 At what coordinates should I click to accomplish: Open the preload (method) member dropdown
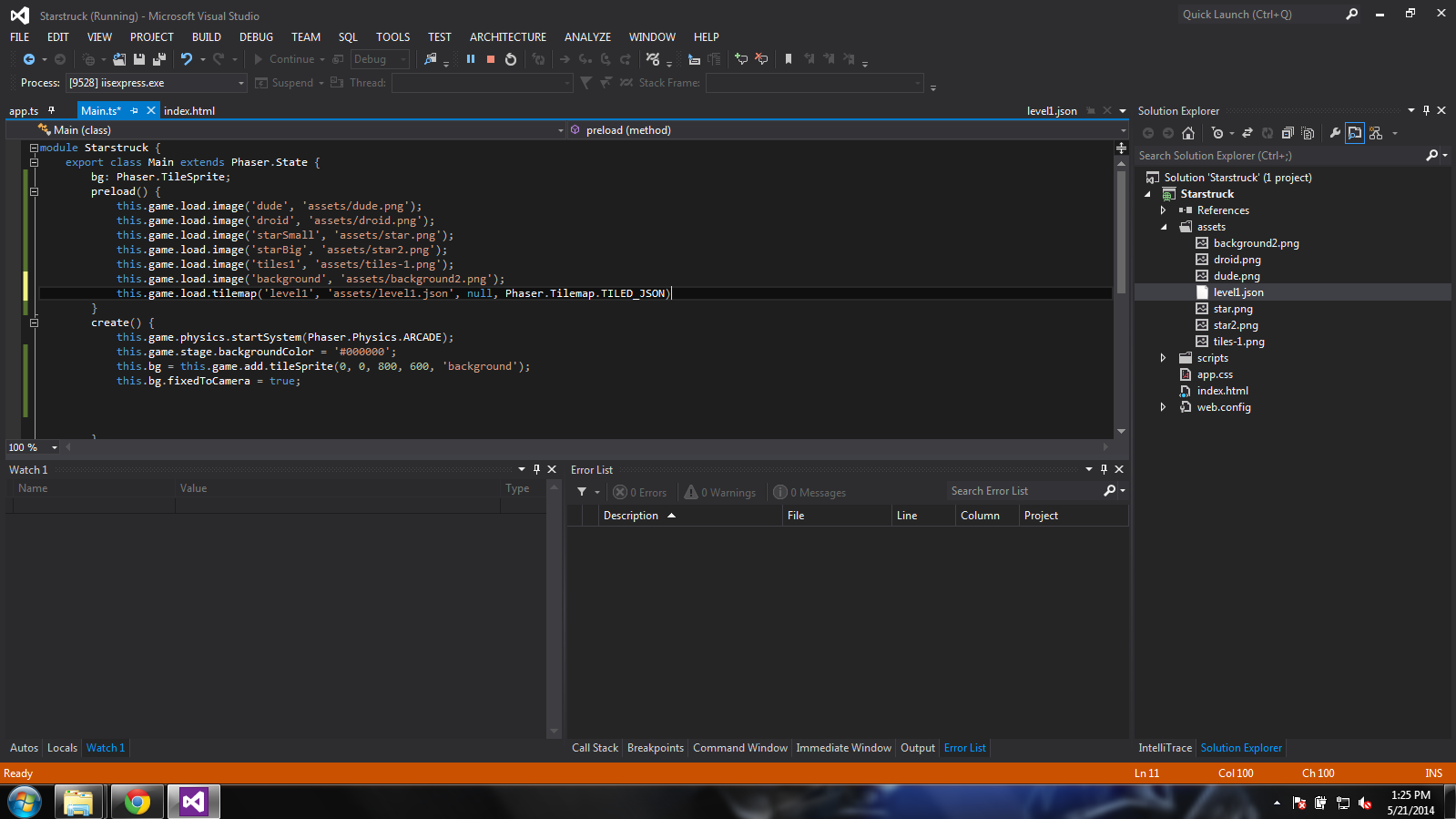pyautogui.click(x=1122, y=130)
